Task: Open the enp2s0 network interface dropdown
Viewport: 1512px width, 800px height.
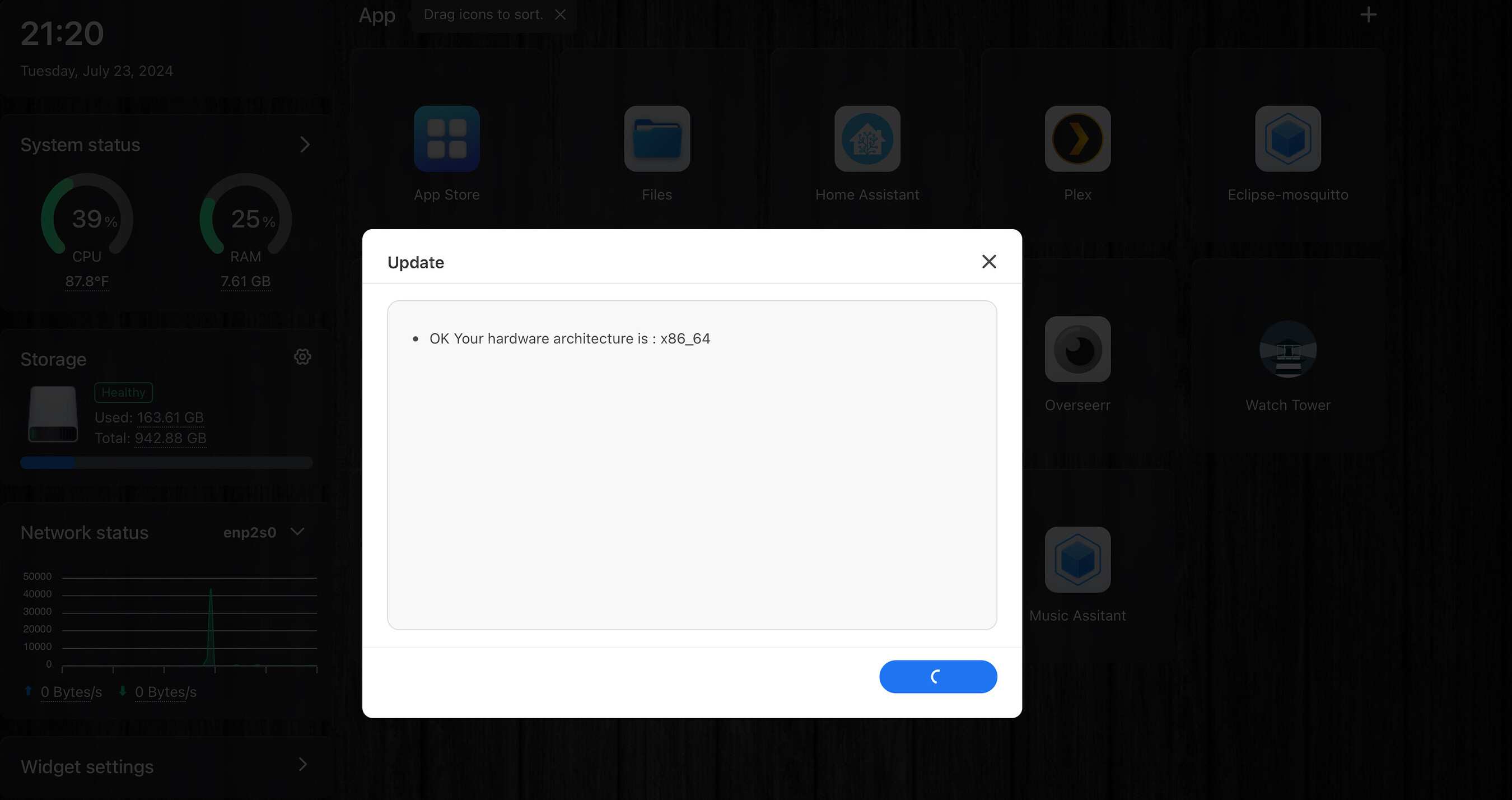Action: [296, 532]
